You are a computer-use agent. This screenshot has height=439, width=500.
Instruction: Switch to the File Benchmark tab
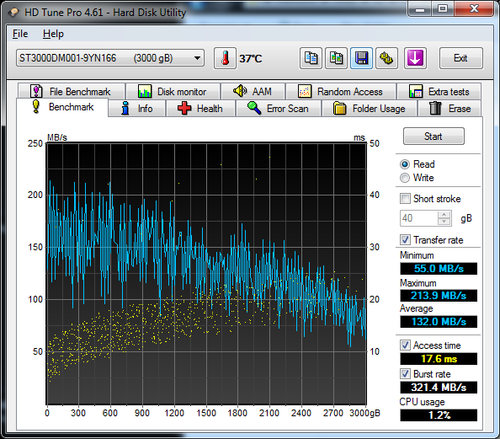coord(71,91)
